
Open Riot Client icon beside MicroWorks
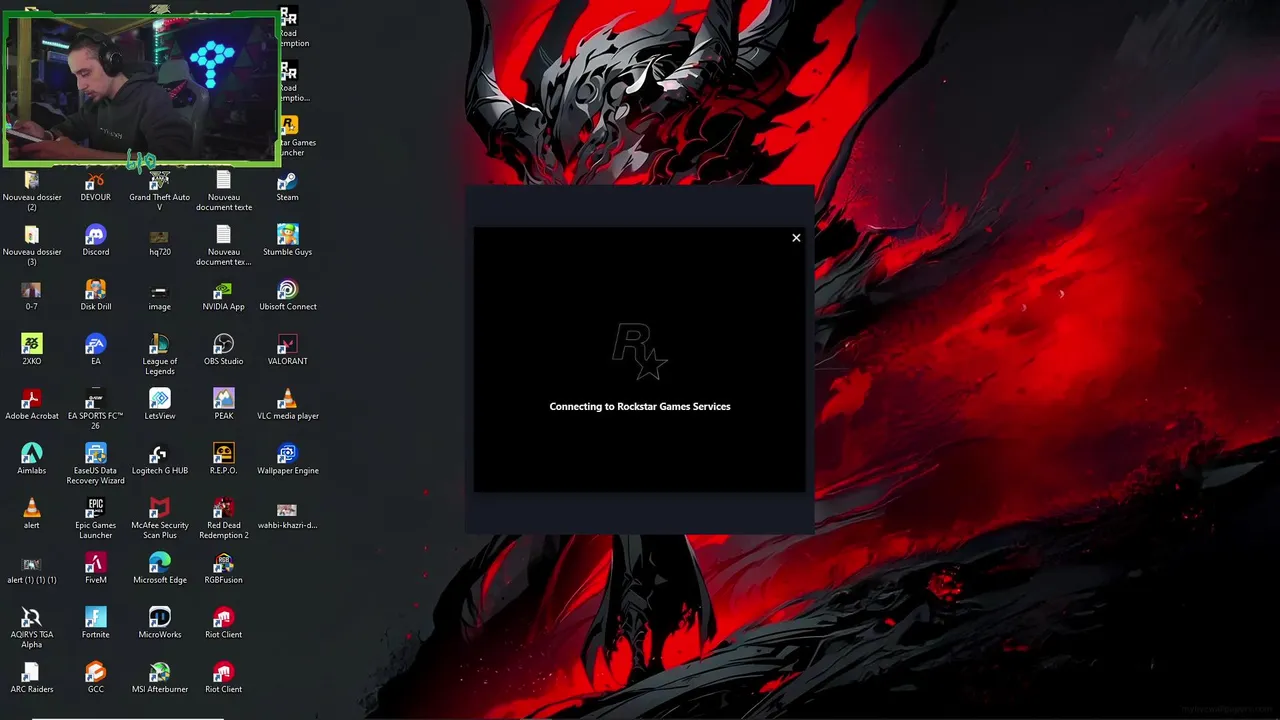(x=223, y=624)
